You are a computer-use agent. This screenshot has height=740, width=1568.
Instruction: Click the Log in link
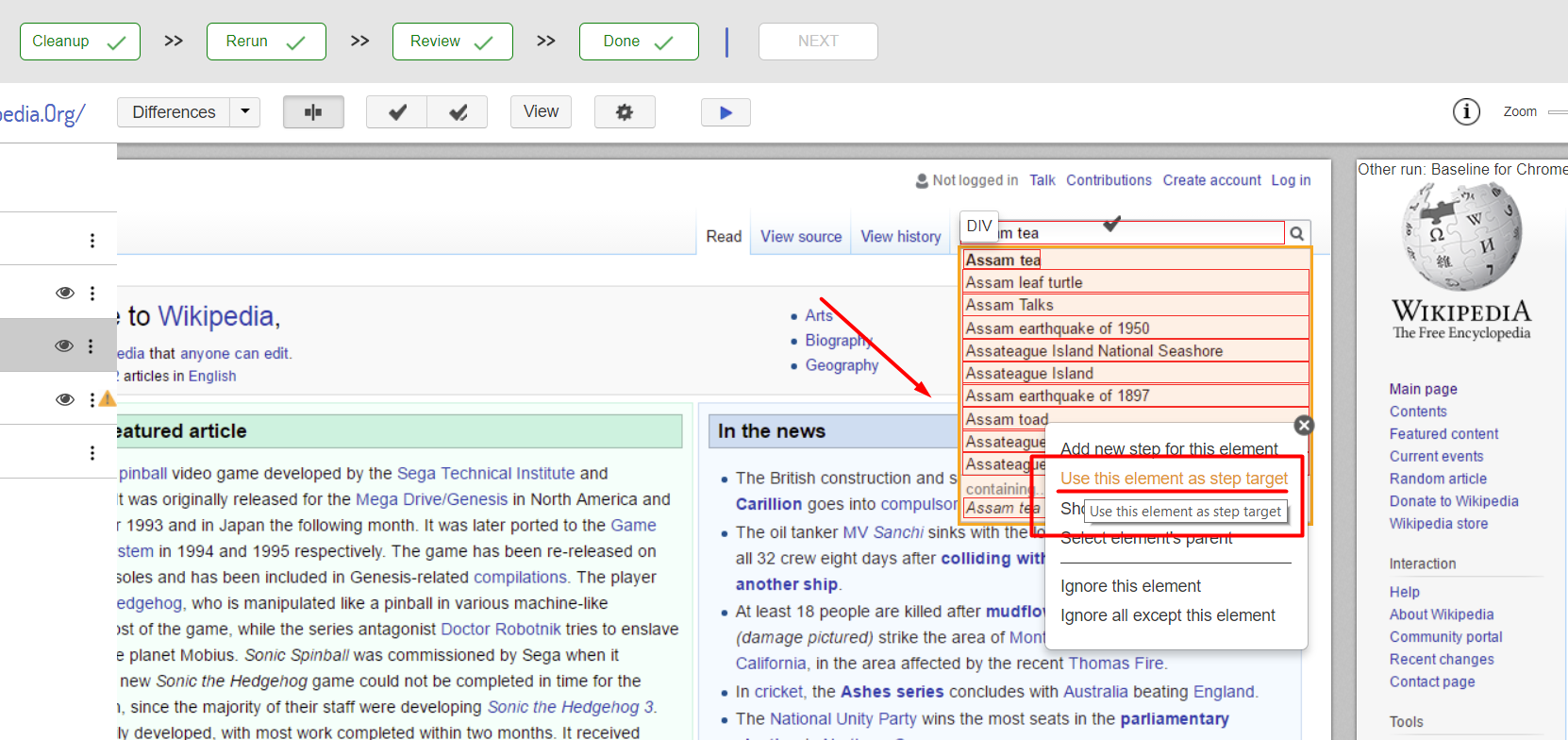(1291, 180)
